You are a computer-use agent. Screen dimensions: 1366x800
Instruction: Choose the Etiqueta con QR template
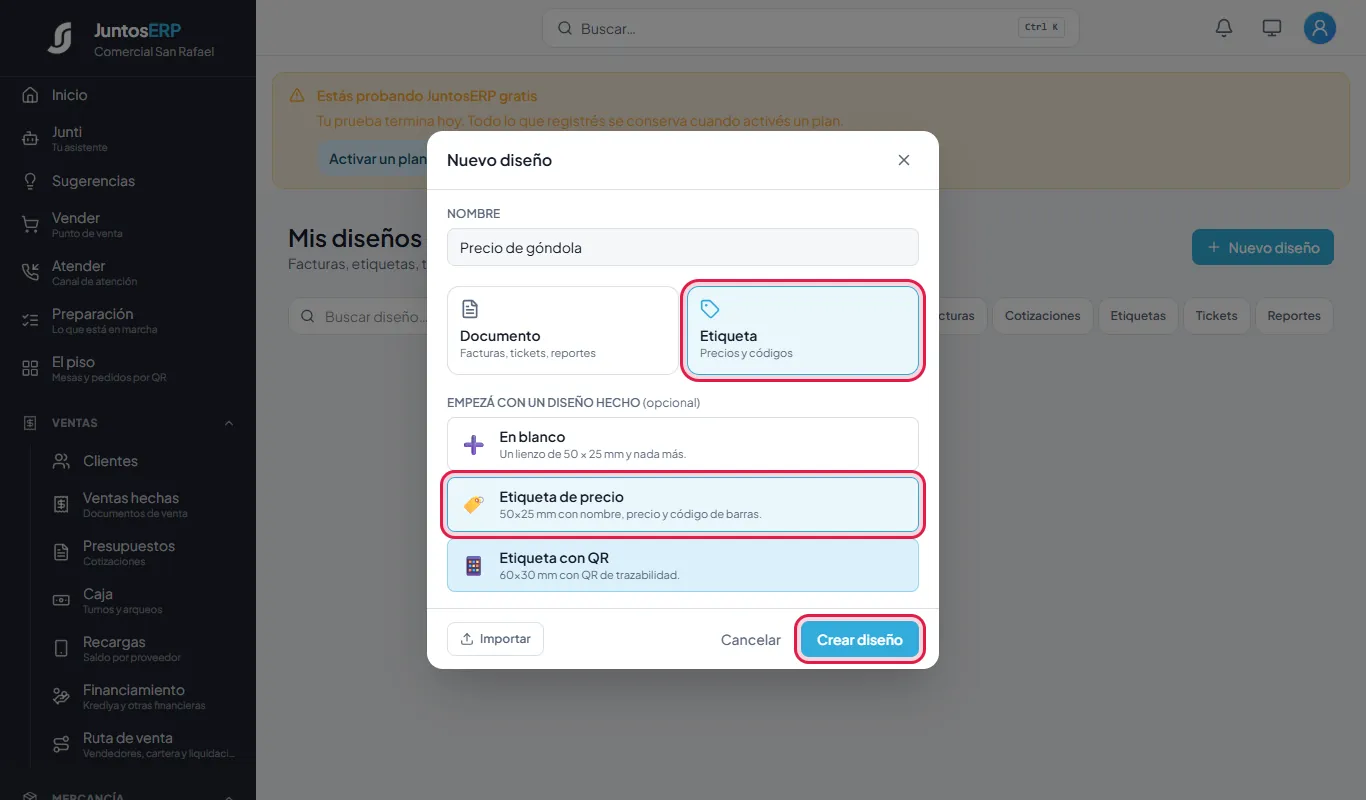pos(683,566)
